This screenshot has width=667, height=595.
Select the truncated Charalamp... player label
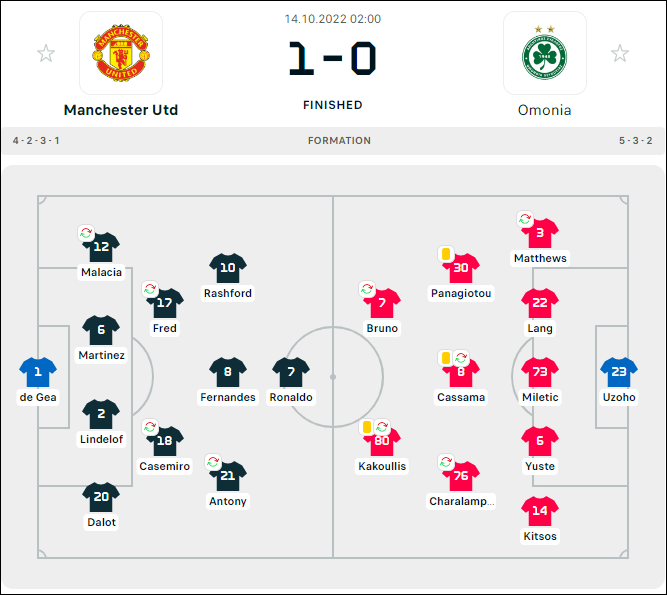pos(461,501)
